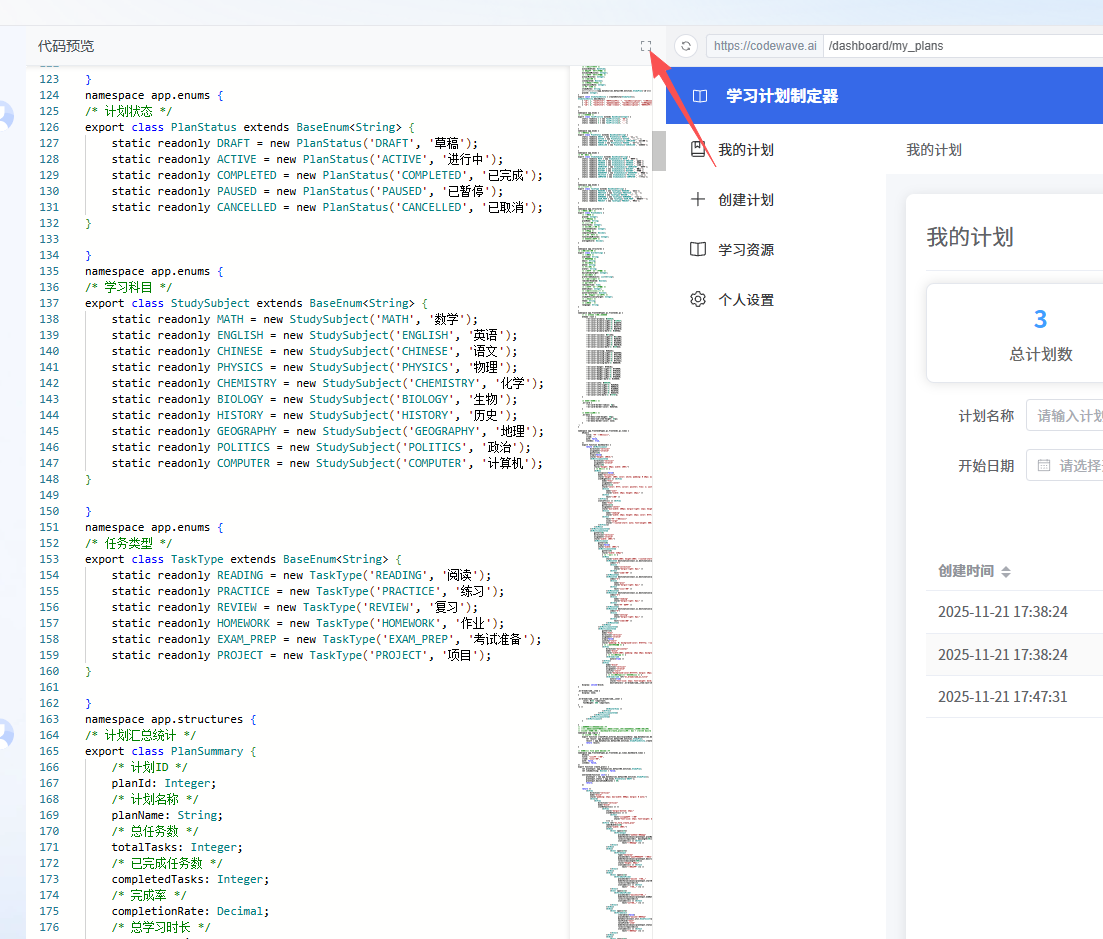The height and width of the screenshot is (939, 1103).
Task: Expand code preview to fullscreen
Action: pyautogui.click(x=646, y=46)
